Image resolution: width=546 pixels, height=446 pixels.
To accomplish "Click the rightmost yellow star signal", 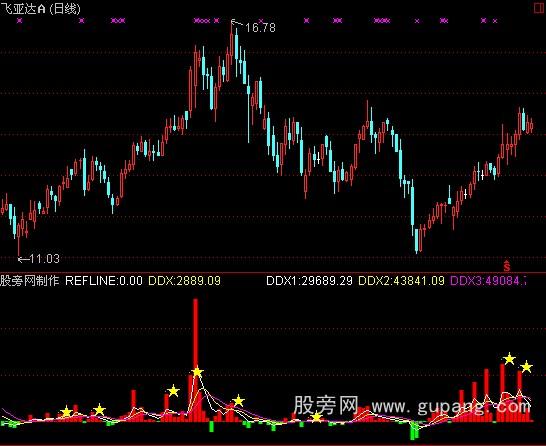I will click(x=526, y=367).
